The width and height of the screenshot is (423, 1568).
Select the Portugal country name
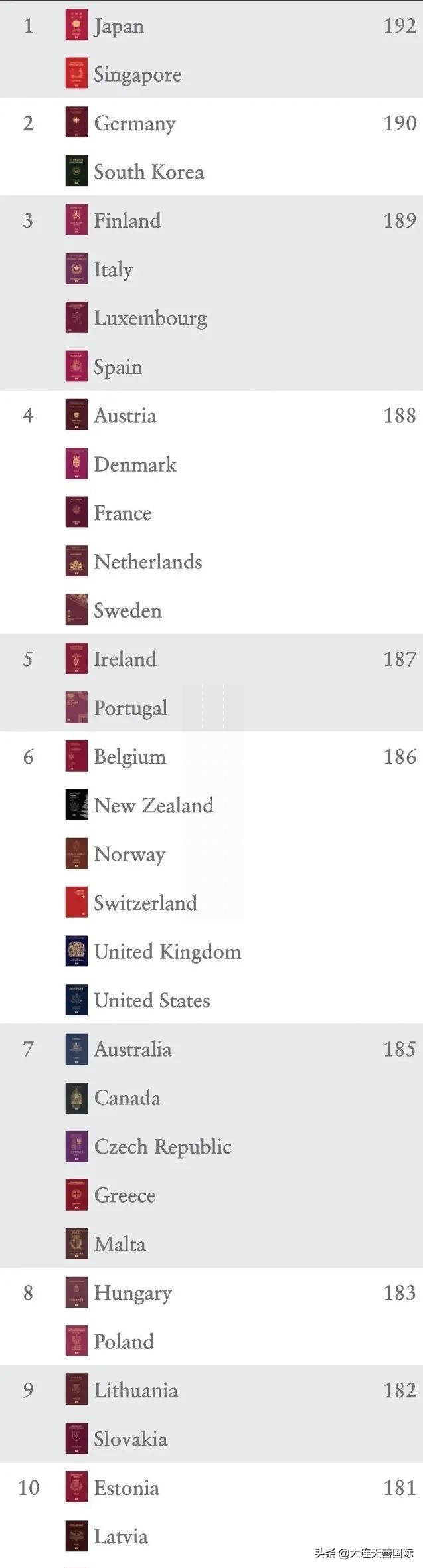pos(130,708)
